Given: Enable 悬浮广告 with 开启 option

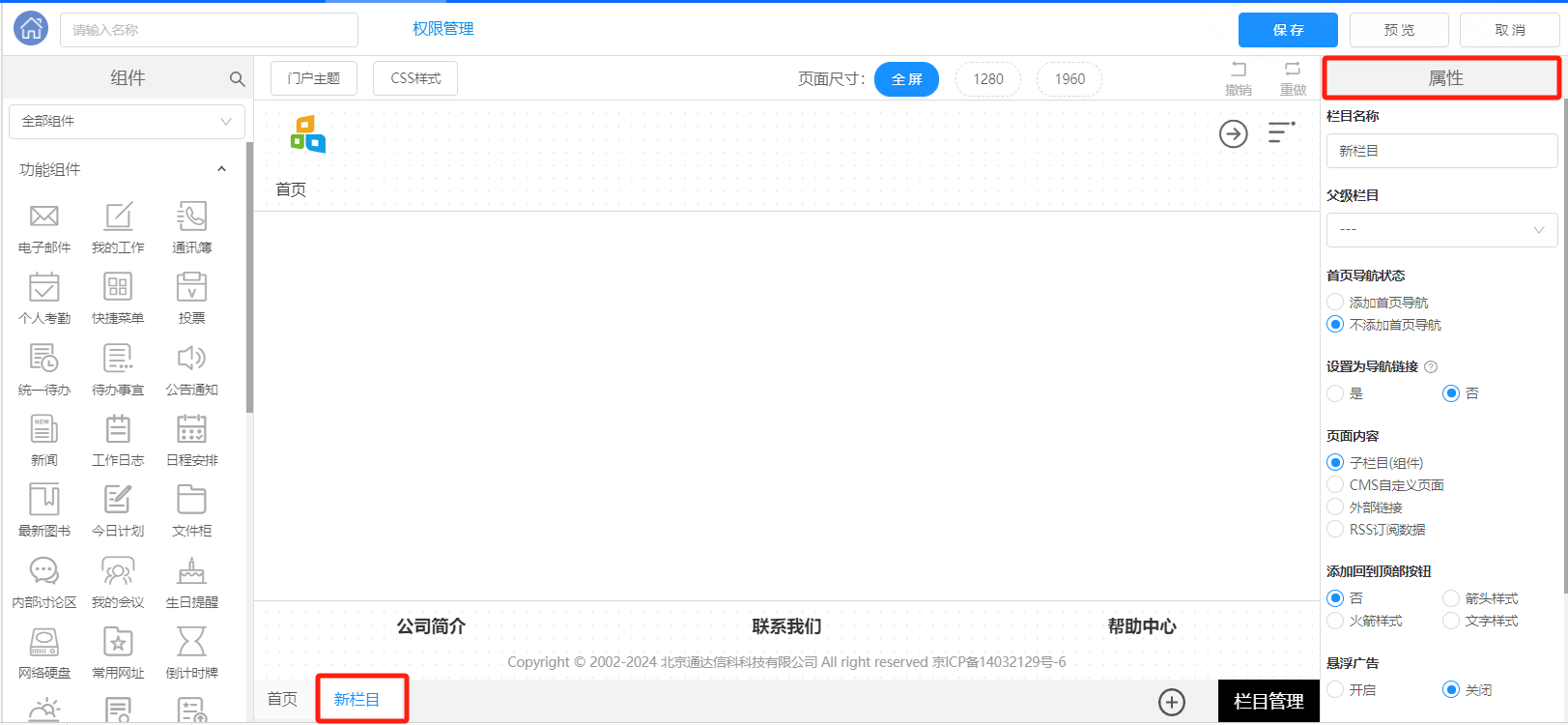Looking at the screenshot, I should [x=1336, y=690].
